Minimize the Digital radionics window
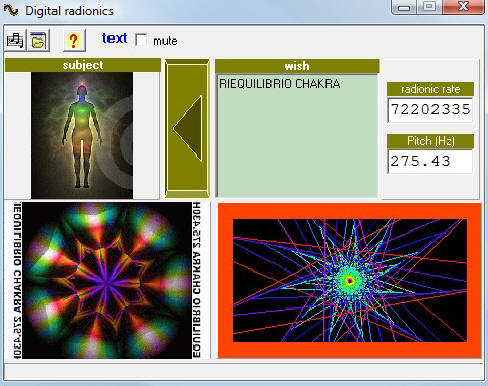This screenshot has width=488, height=386. pos(404,7)
